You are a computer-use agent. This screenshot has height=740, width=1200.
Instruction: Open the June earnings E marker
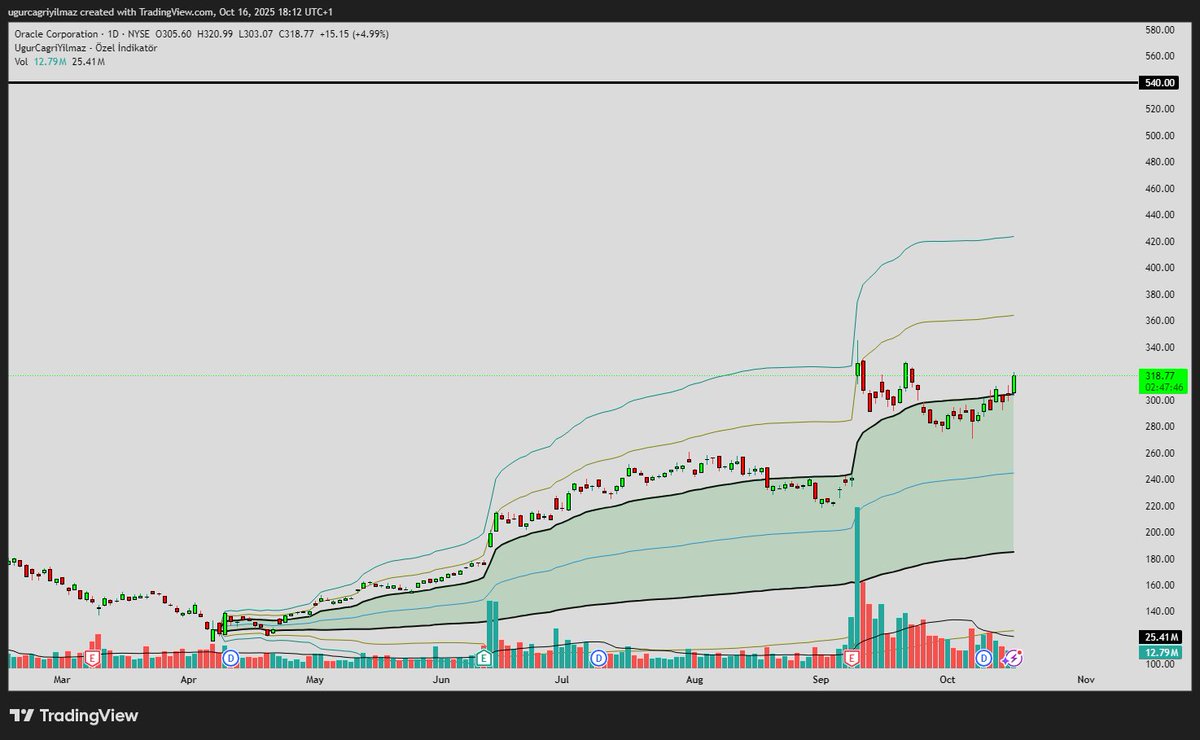(x=484, y=658)
